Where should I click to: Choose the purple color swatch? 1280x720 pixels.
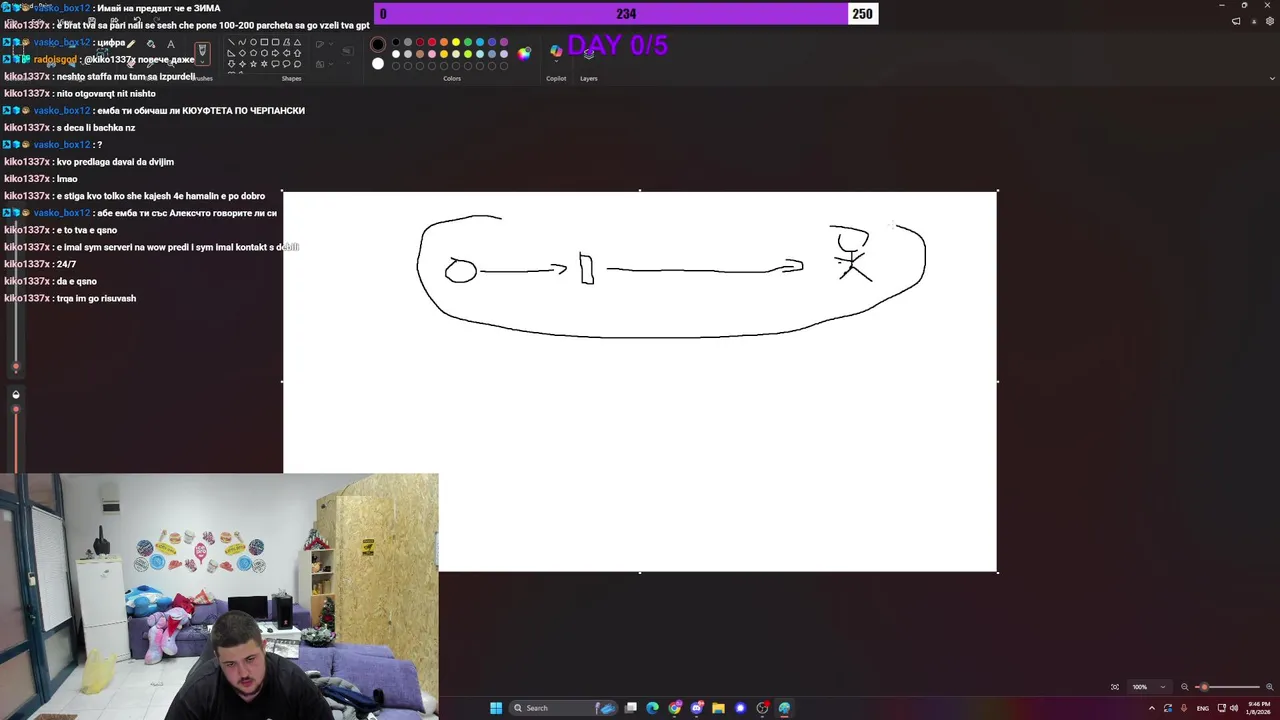pyautogui.click(x=504, y=42)
